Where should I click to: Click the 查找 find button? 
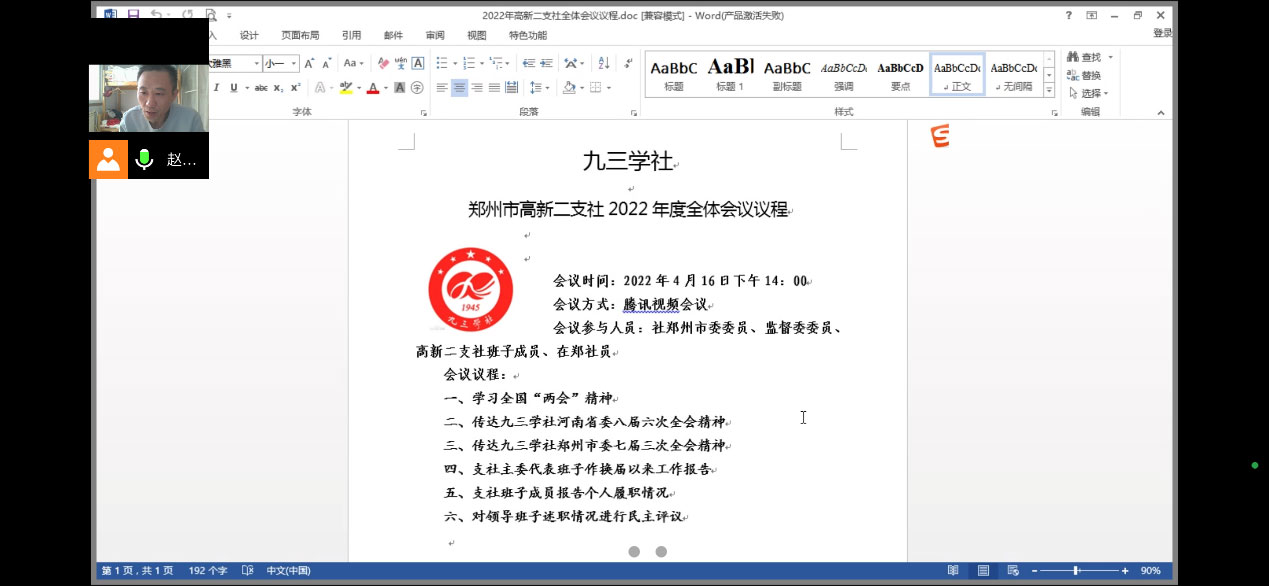click(1089, 57)
